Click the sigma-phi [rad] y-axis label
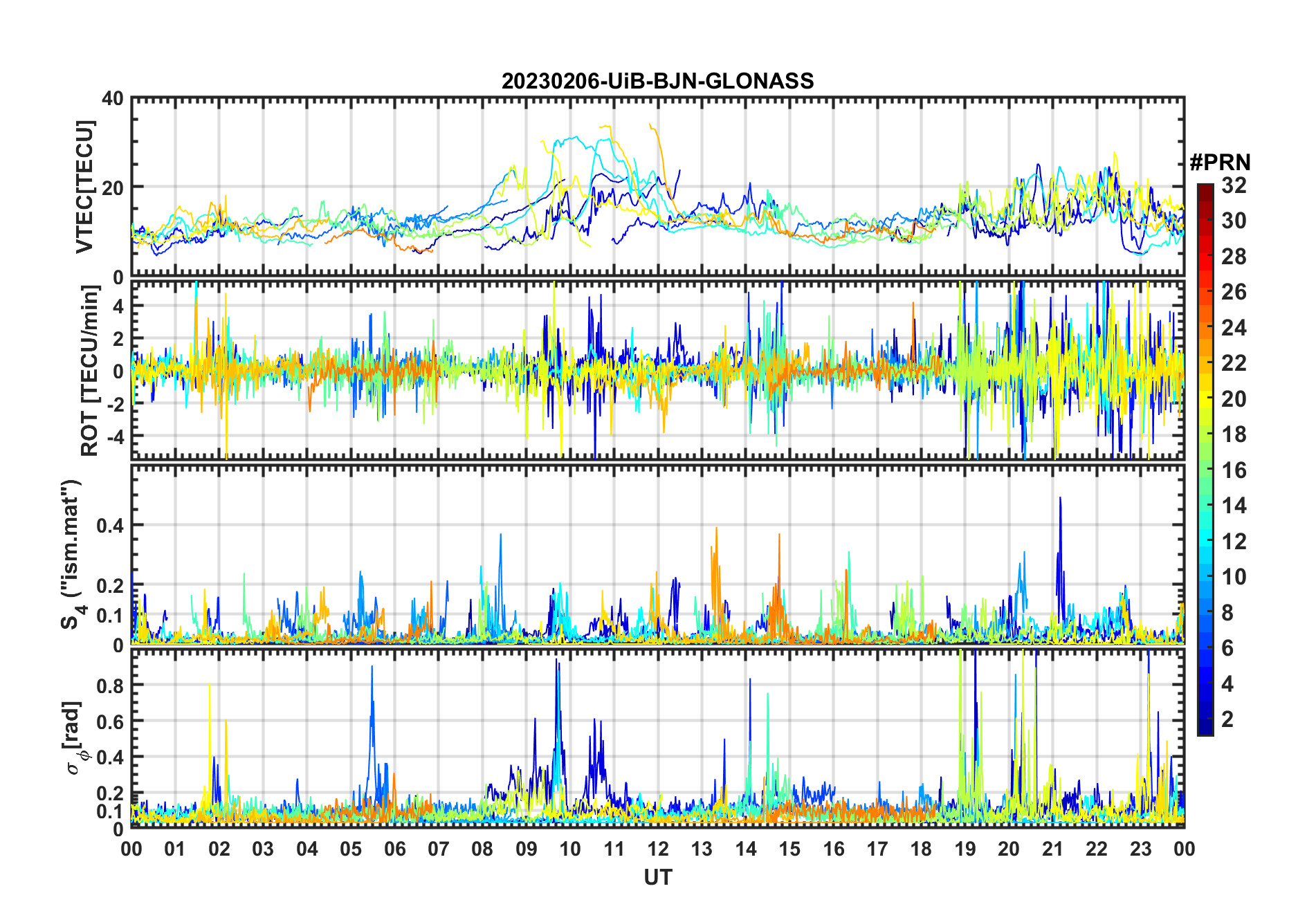 tap(74, 737)
